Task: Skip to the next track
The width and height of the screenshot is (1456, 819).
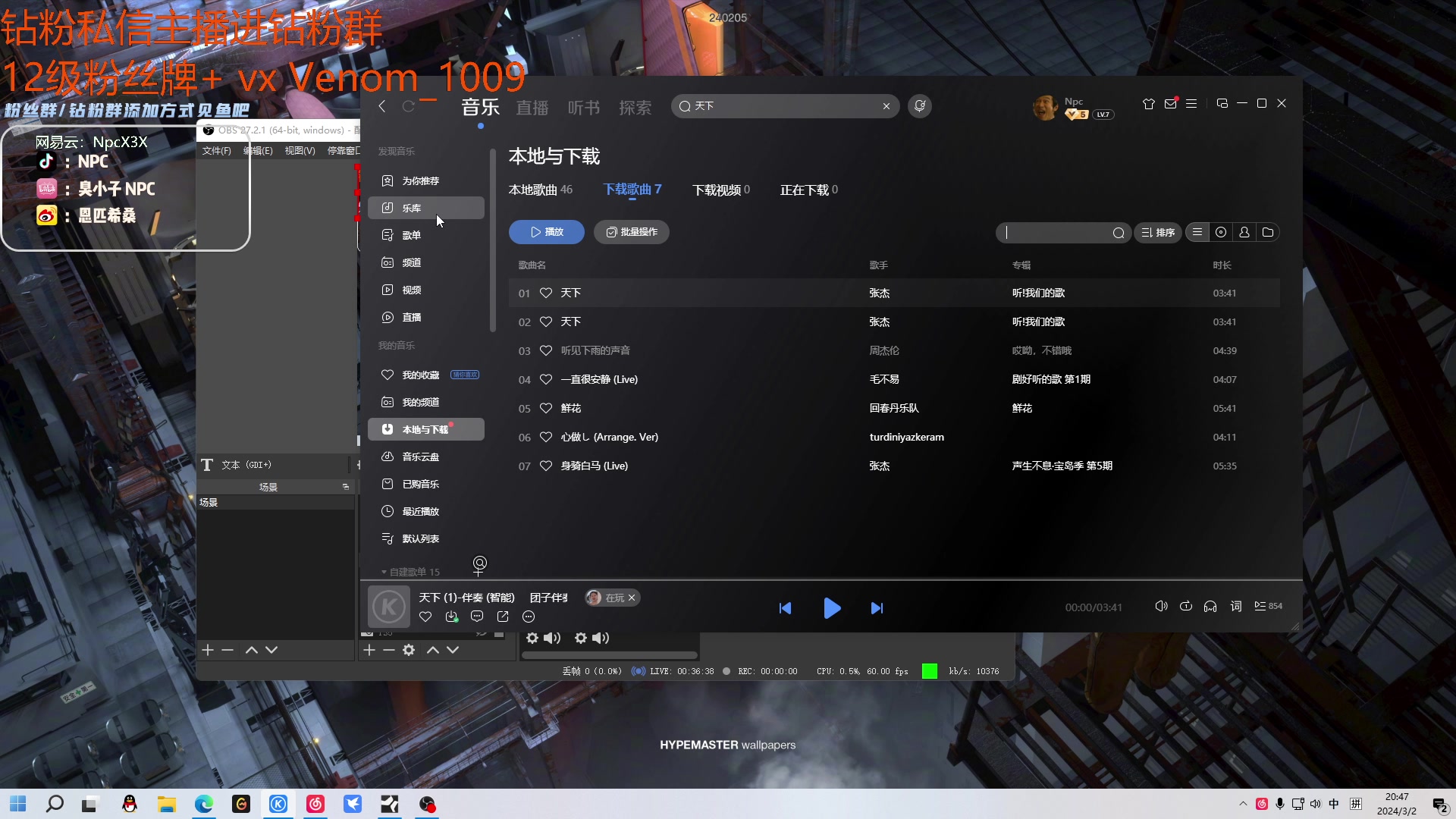Action: tap(877, 608)
